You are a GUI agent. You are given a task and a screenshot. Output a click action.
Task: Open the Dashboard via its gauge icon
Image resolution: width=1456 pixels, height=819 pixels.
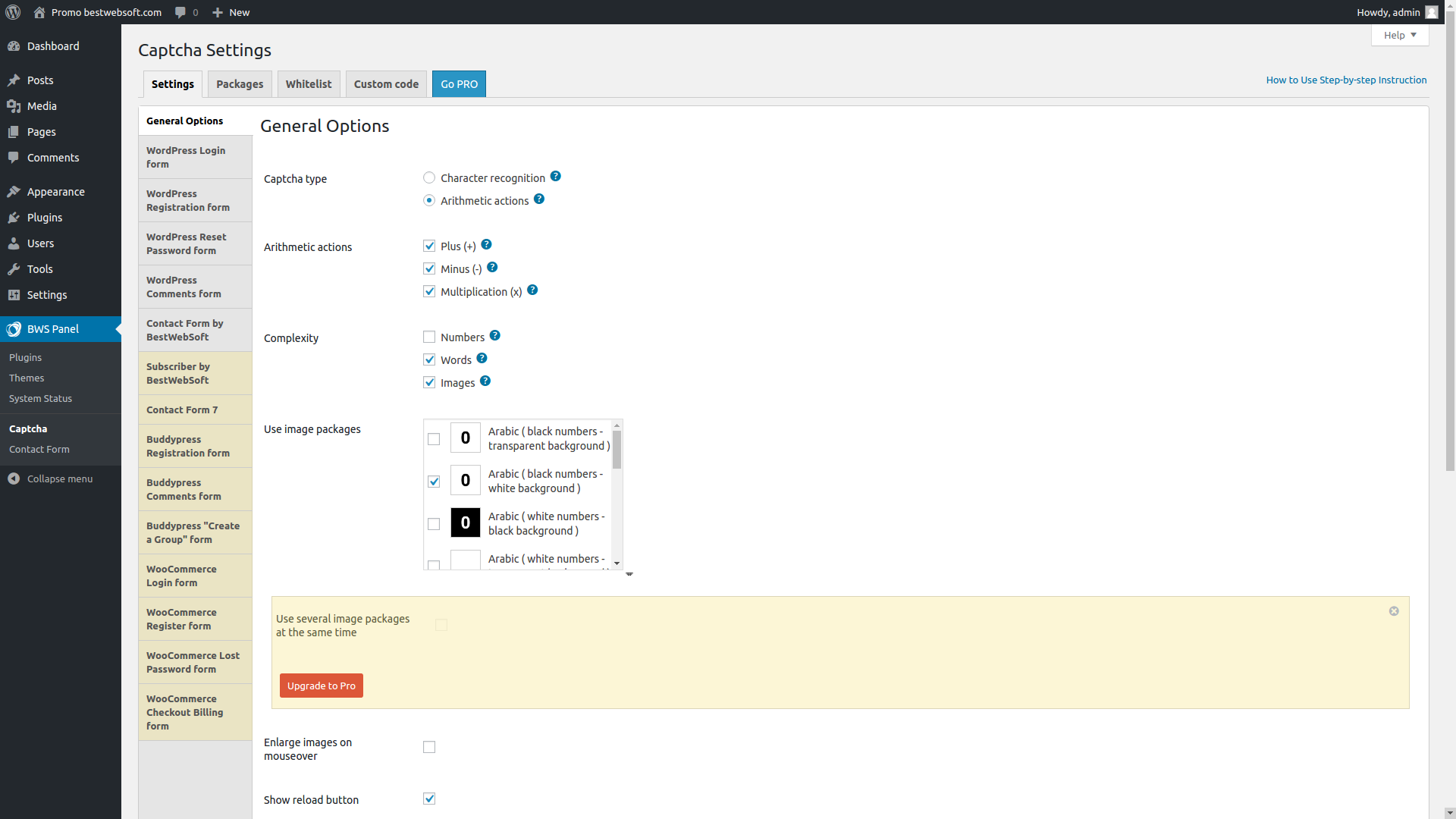[14, 46]
